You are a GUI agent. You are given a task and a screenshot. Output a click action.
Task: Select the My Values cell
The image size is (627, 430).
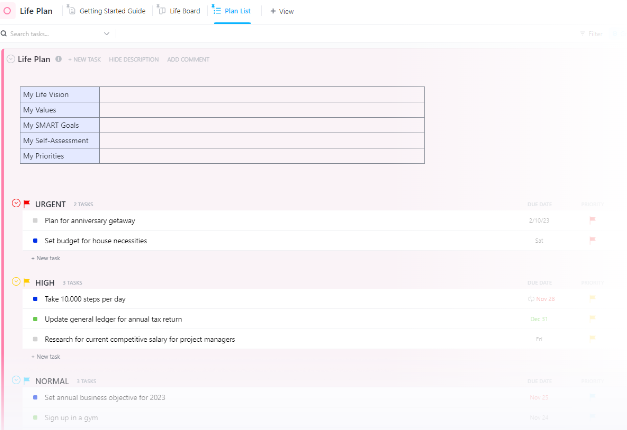click(x=60, y=110)
